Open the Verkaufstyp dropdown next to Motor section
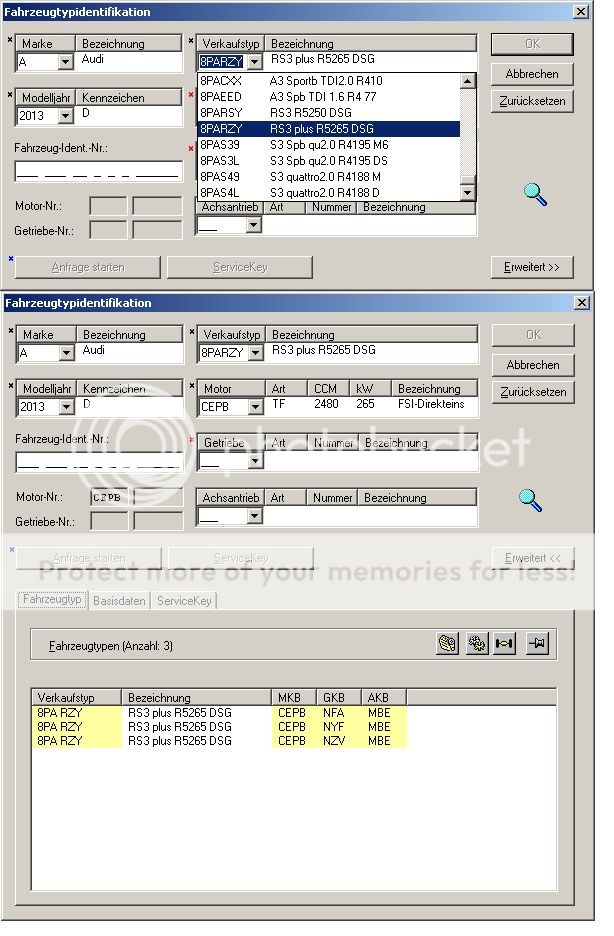Viewport: 614px width, 936px height. (x=254, y=353)
